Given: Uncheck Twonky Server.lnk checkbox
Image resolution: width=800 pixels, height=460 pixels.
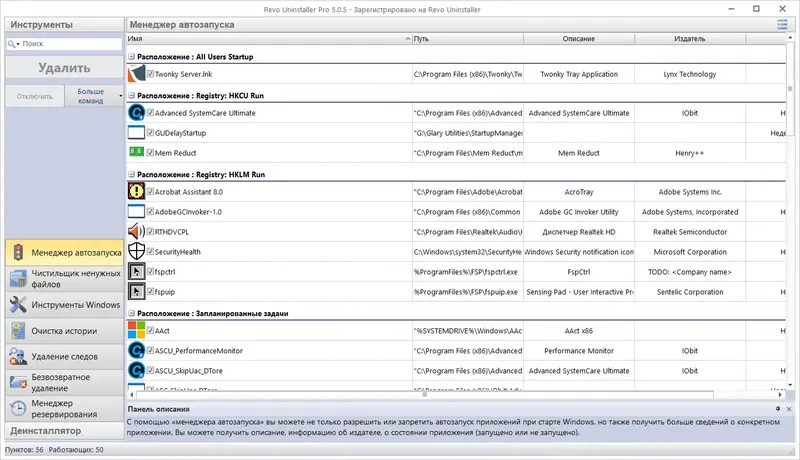Looking at the screenshot, I should click(x=150, y=73).
